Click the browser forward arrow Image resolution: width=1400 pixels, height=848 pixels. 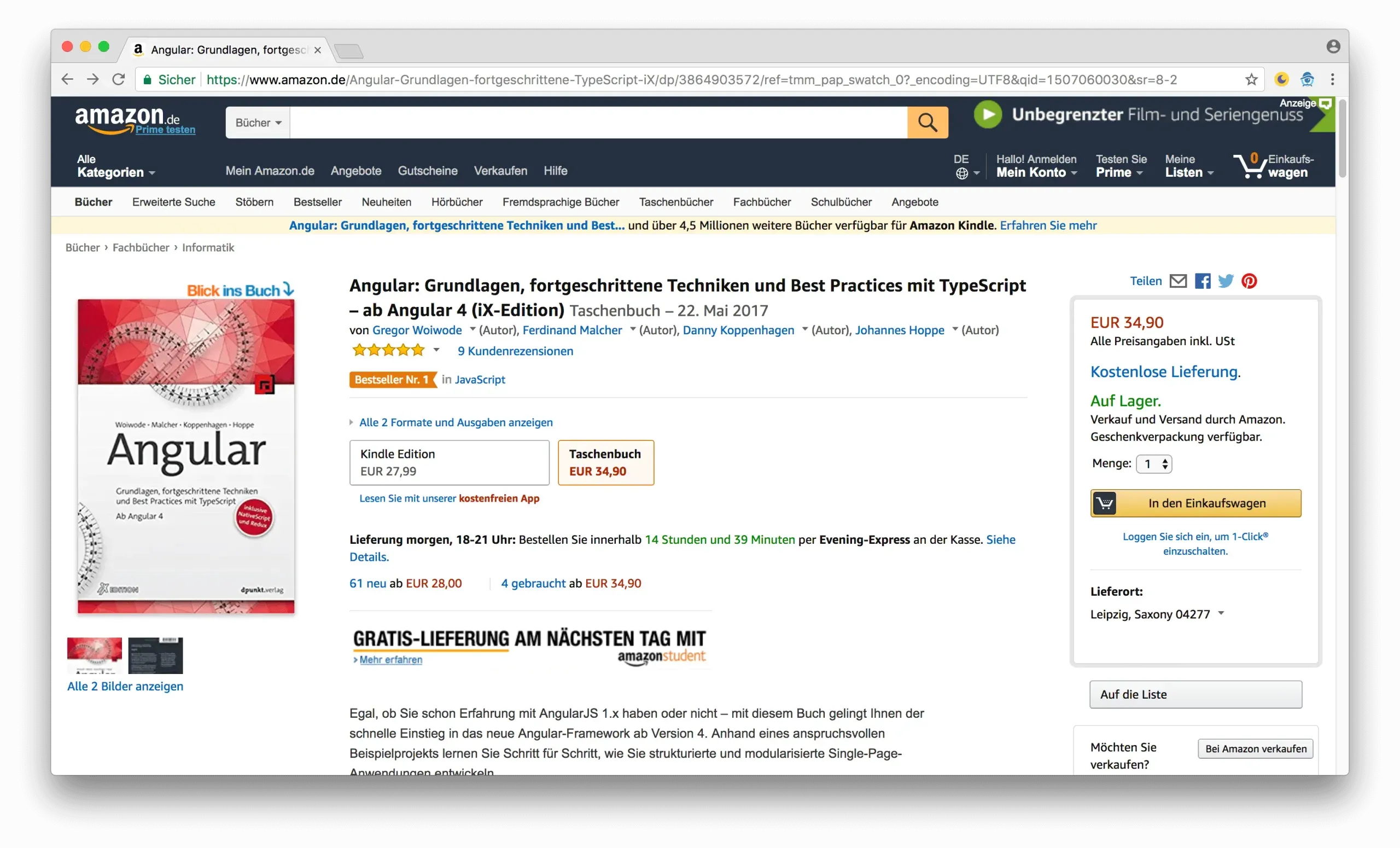point(92,79)
